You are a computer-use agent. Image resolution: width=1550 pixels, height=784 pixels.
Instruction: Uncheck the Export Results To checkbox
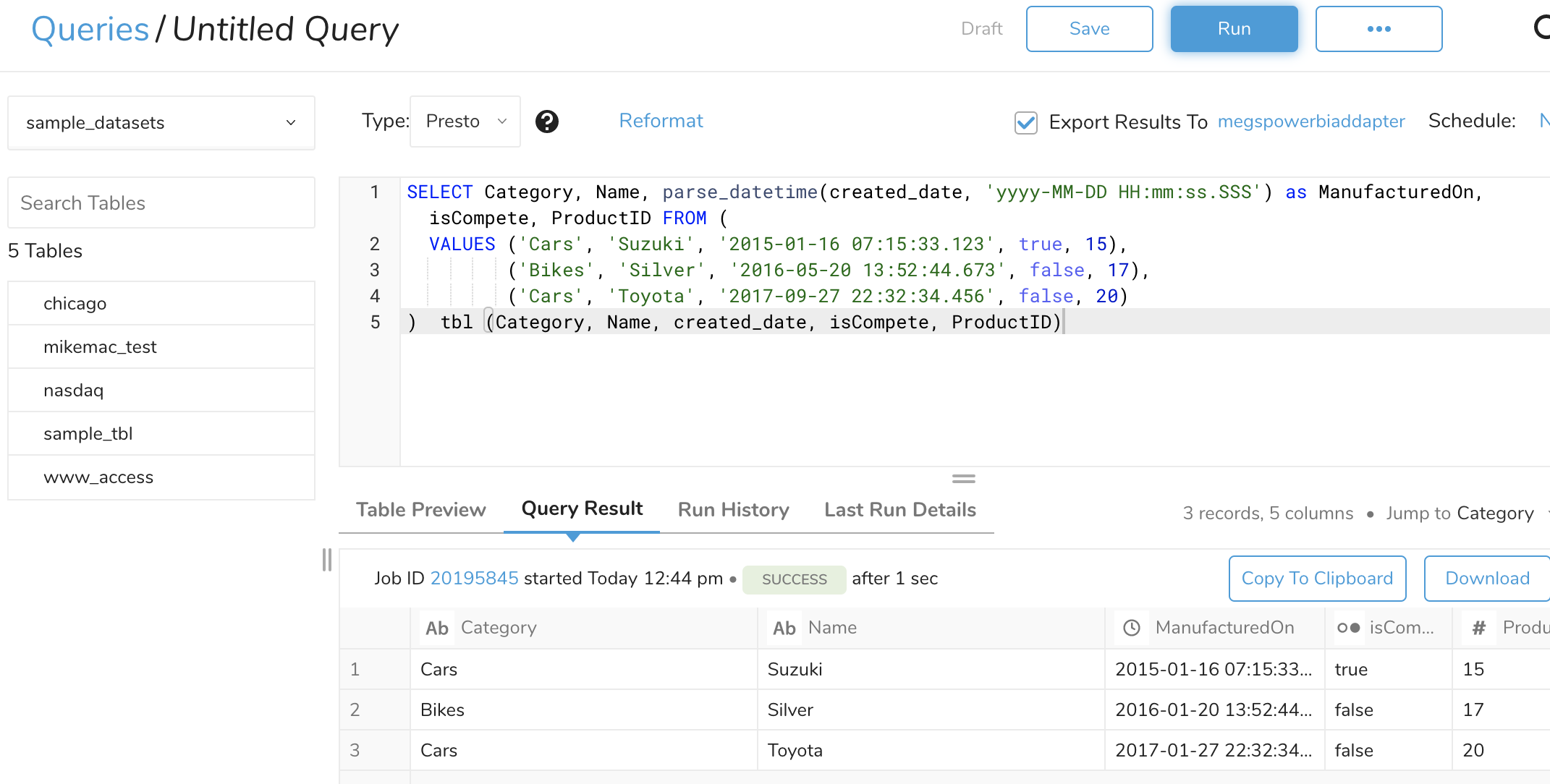1026,122
